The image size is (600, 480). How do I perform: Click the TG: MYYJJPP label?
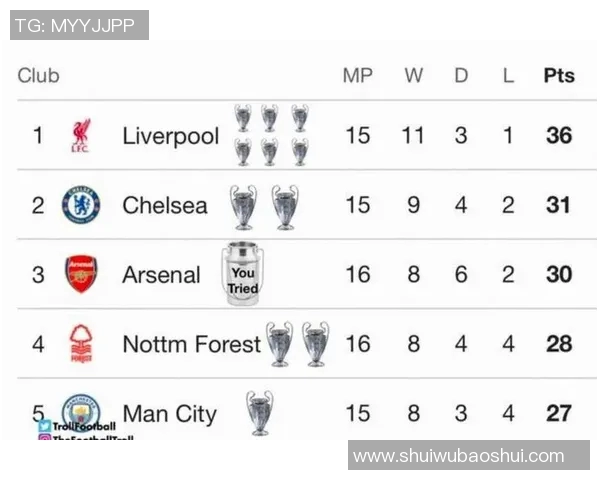point(79,25)
